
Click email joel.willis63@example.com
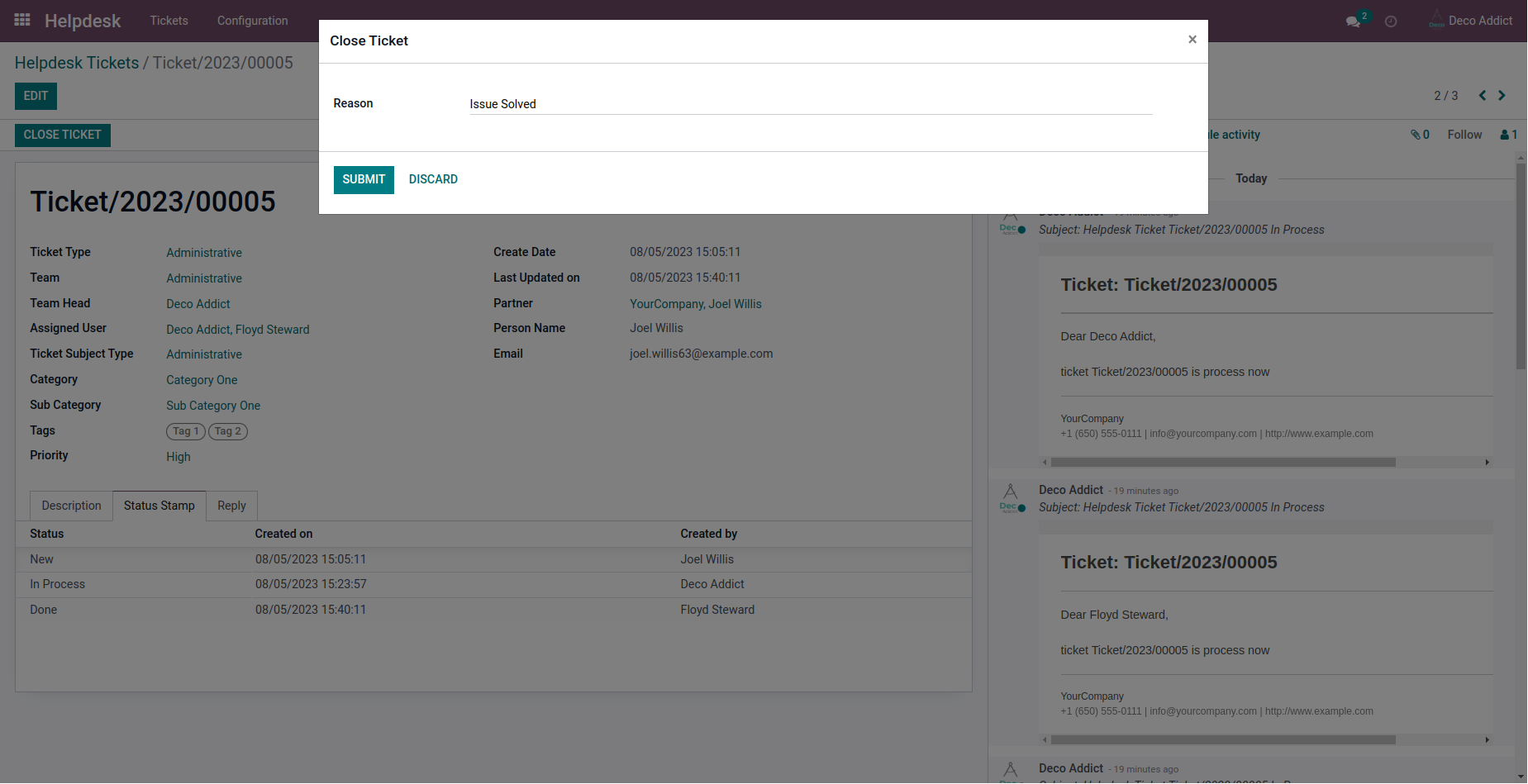[702, 354]
